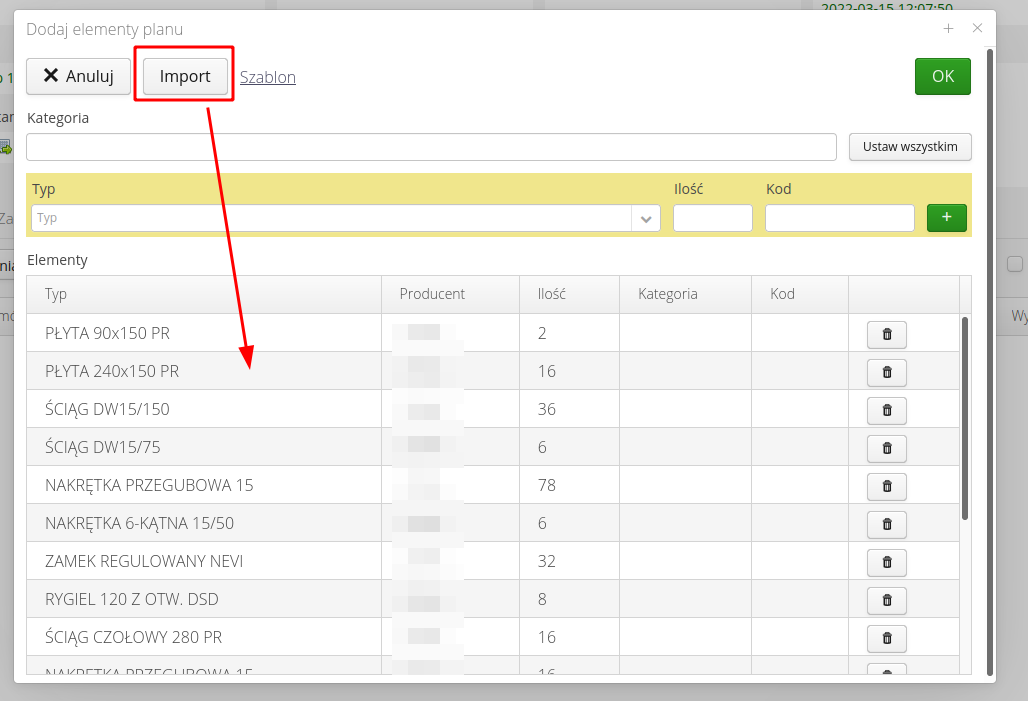Click the Kategoria input field

pyautogui.click(x=430, y=147)
